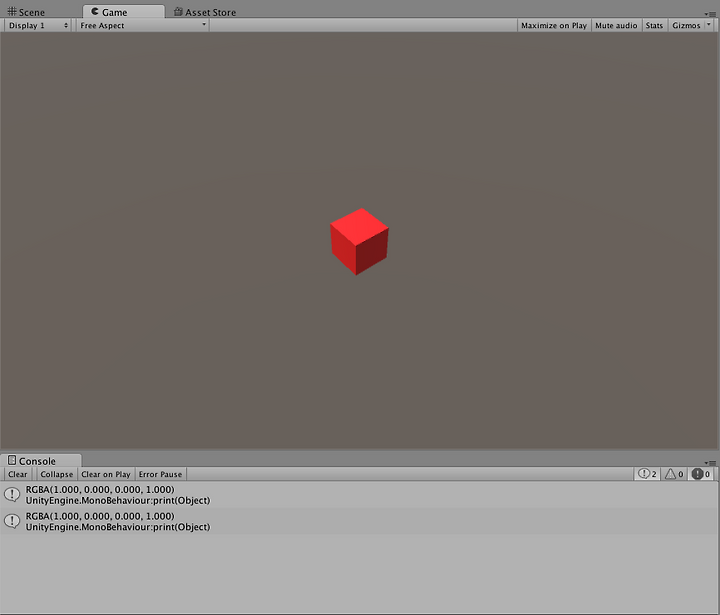Click the info icon of the first log entry

coord(12,495)
